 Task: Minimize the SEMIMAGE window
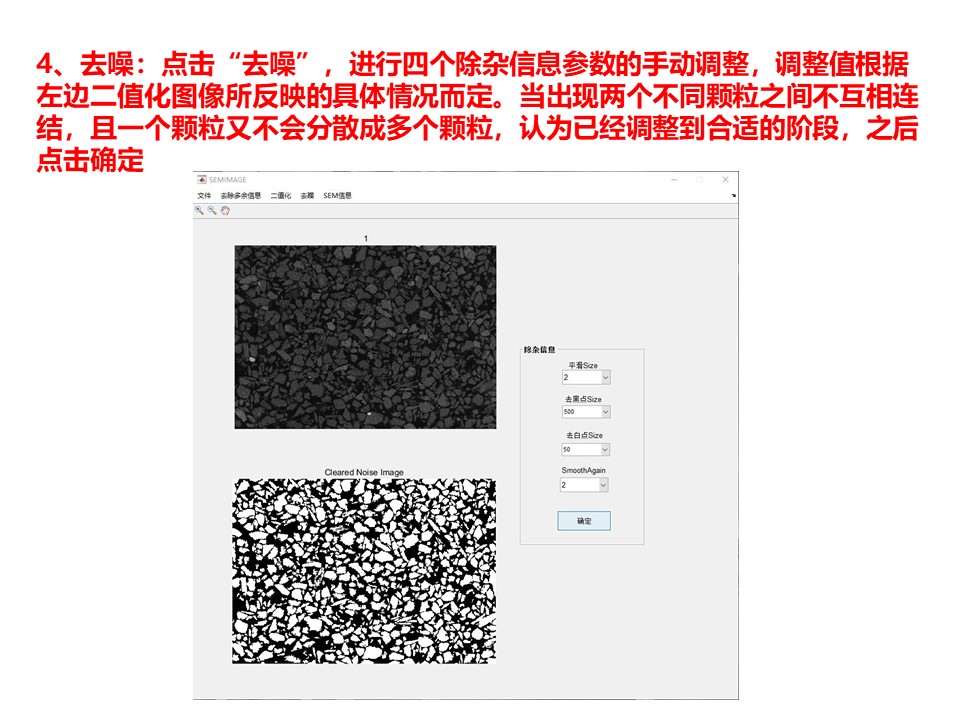coord(674,179)
